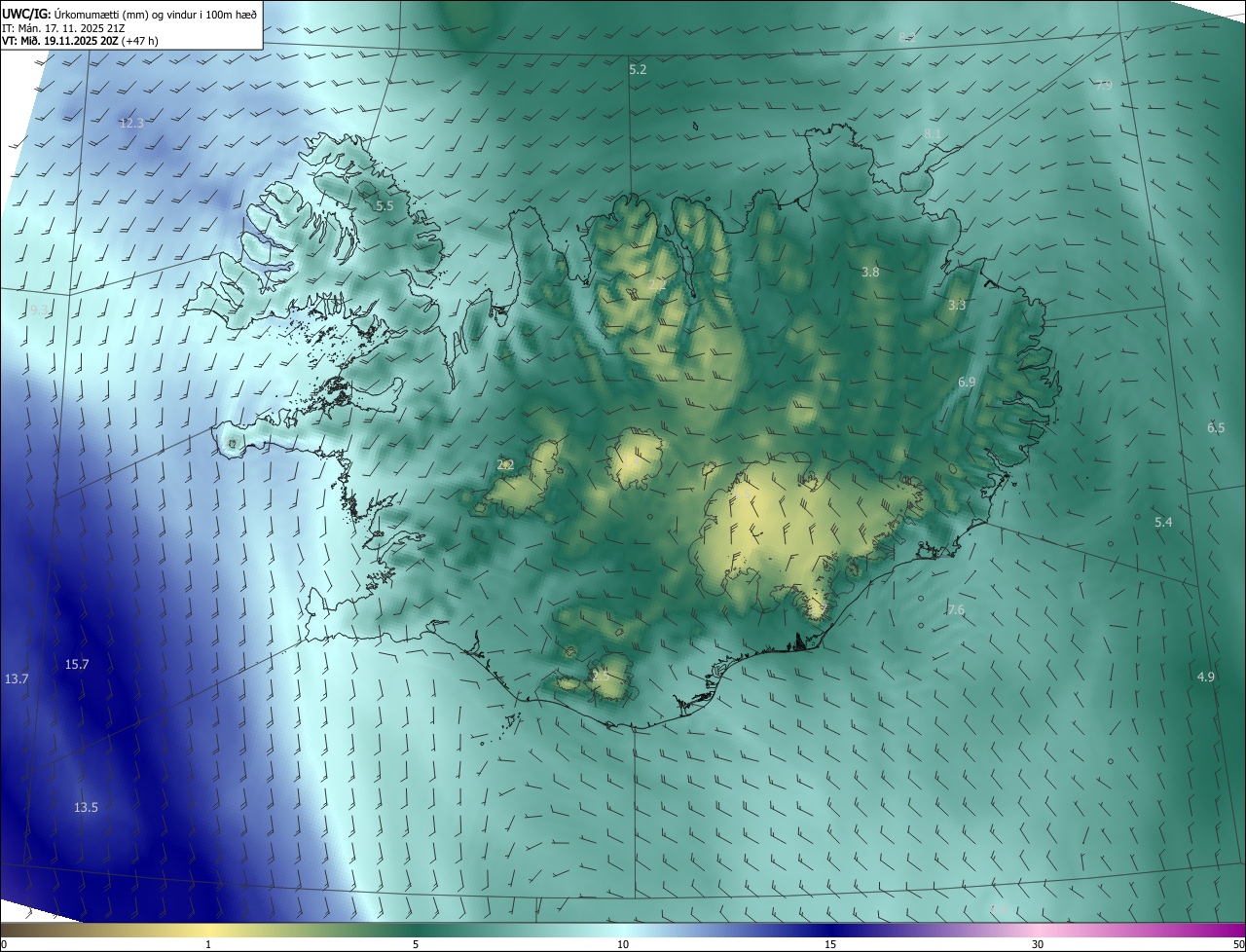The height and width of the screenshot is (952, 1246).
Task: Click the 8.1 precipitation label
Action: coord(933,133)
